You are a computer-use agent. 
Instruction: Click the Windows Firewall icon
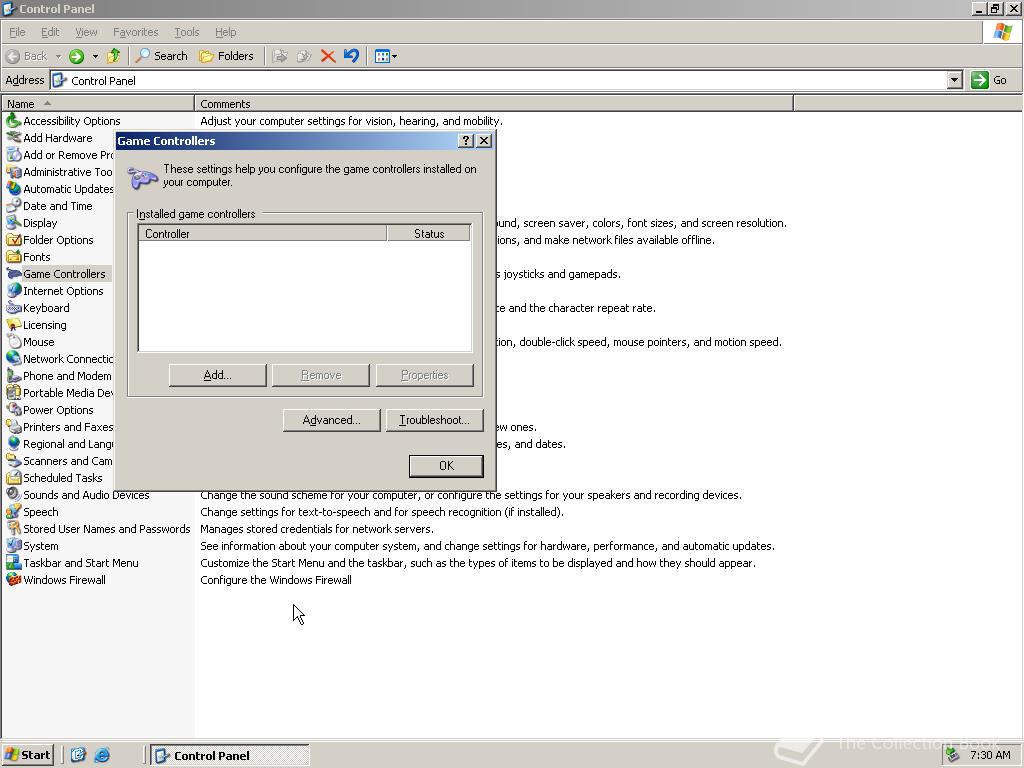tap(13, 579)
